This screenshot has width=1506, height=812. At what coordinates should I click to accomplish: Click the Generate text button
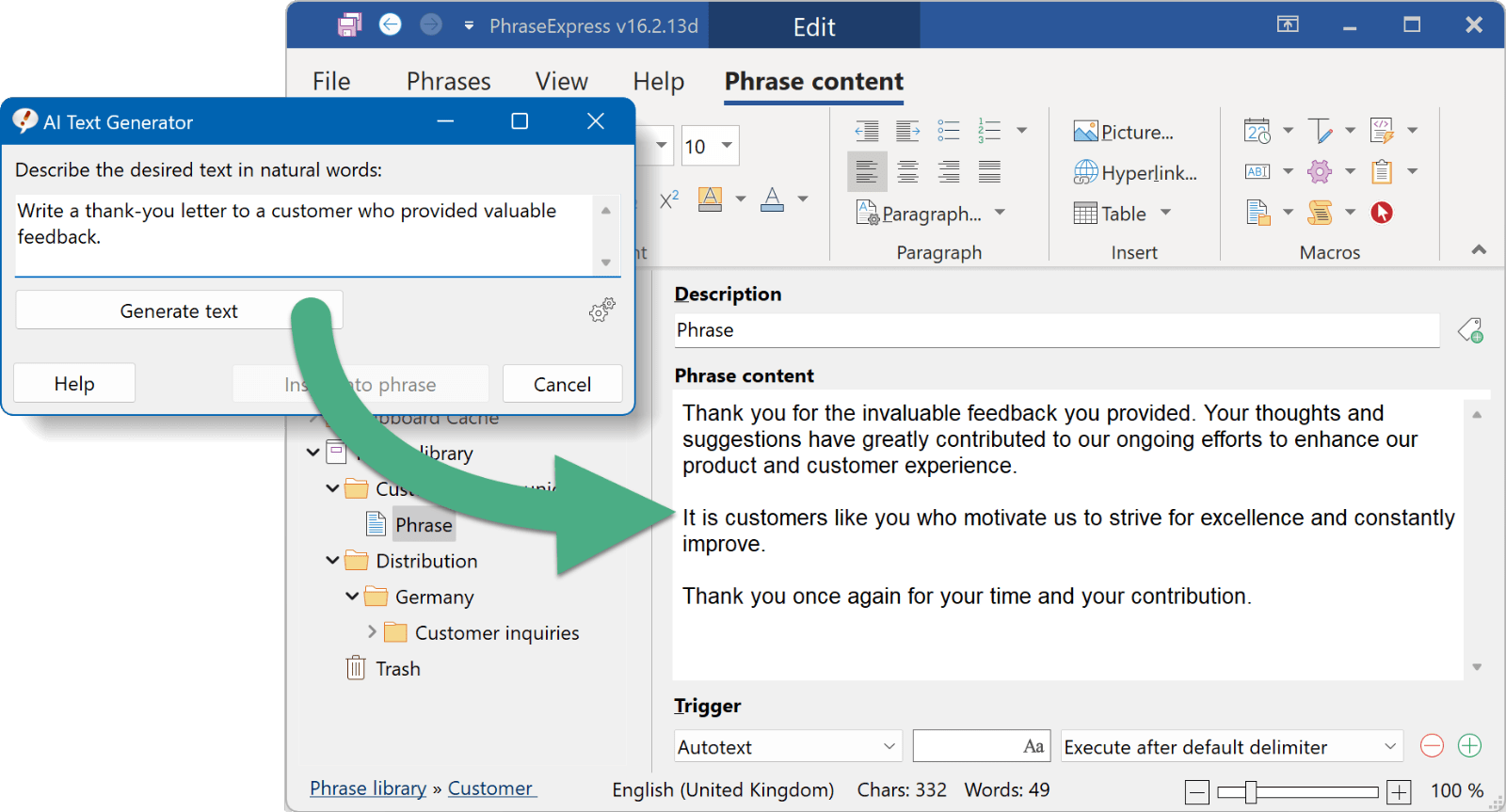coord(179,310)
